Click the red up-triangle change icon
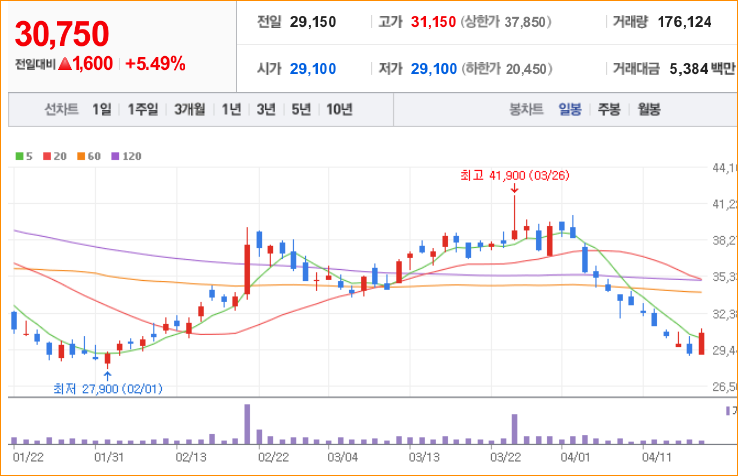The image size is (738, 476). click(x=65, y=64)
